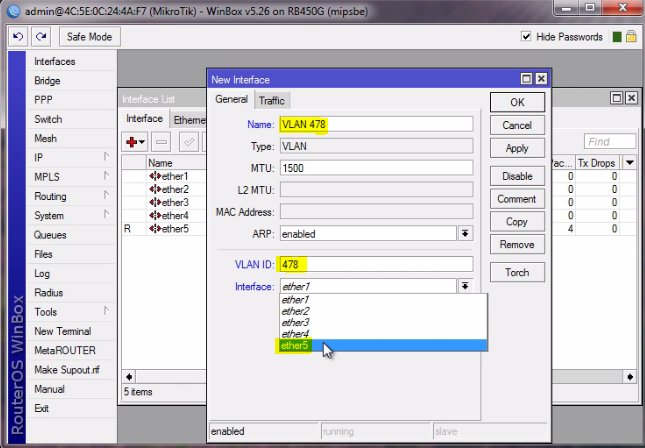The image size is (645, 448).
Task: Open Queues in the sidebar menu
Action: pos(72,235)
